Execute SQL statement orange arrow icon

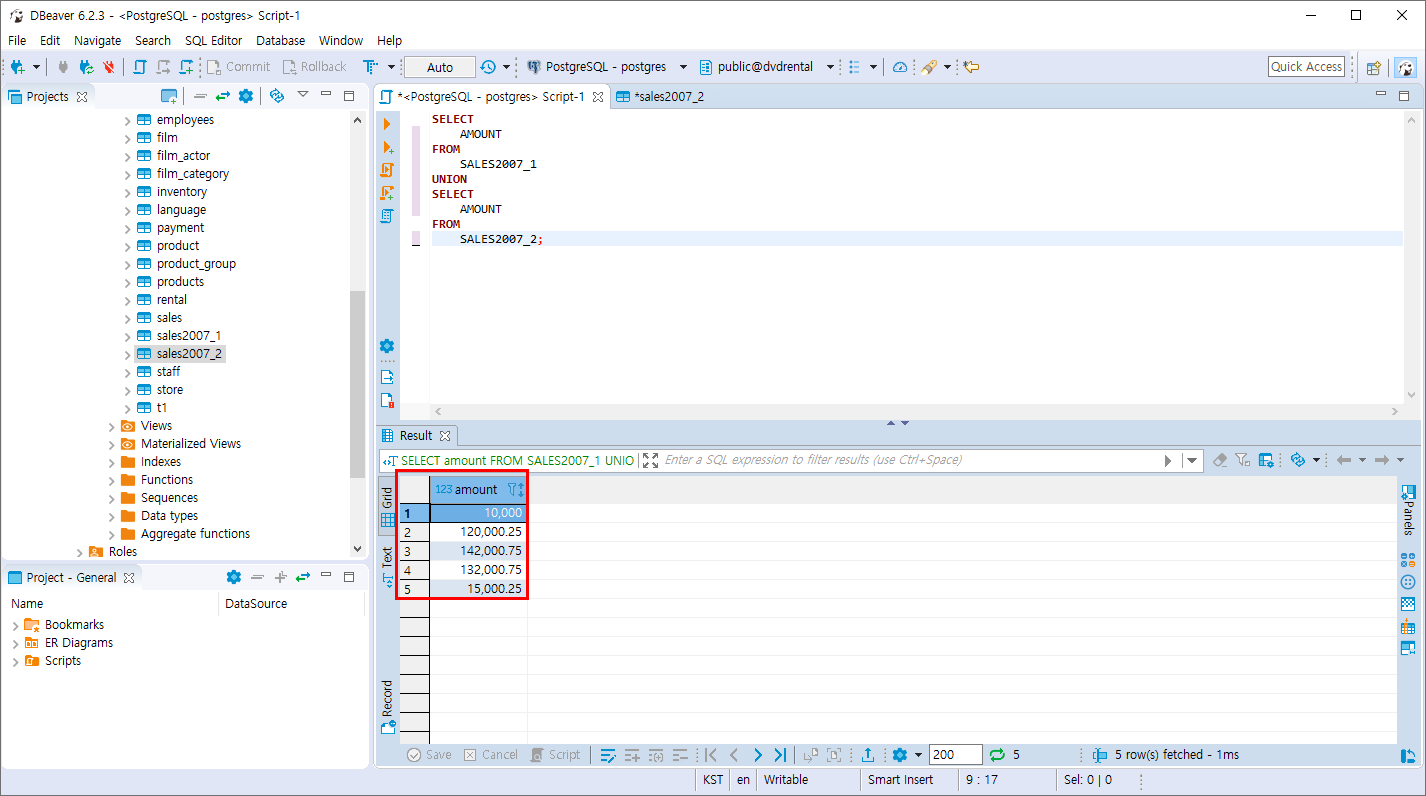tap(387, 124)
